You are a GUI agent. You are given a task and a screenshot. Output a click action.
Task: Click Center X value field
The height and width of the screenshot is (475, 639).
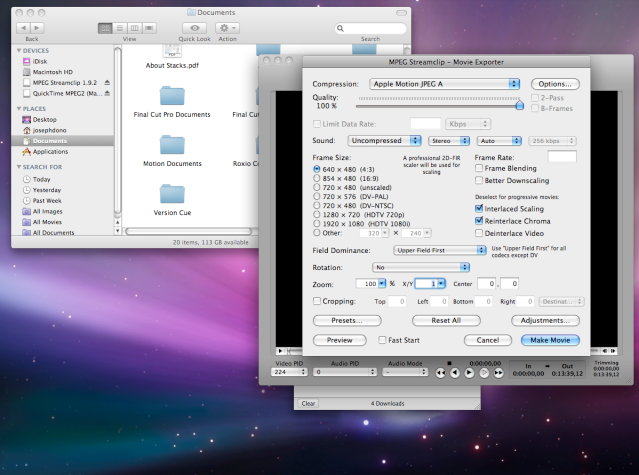click(487, 284)
